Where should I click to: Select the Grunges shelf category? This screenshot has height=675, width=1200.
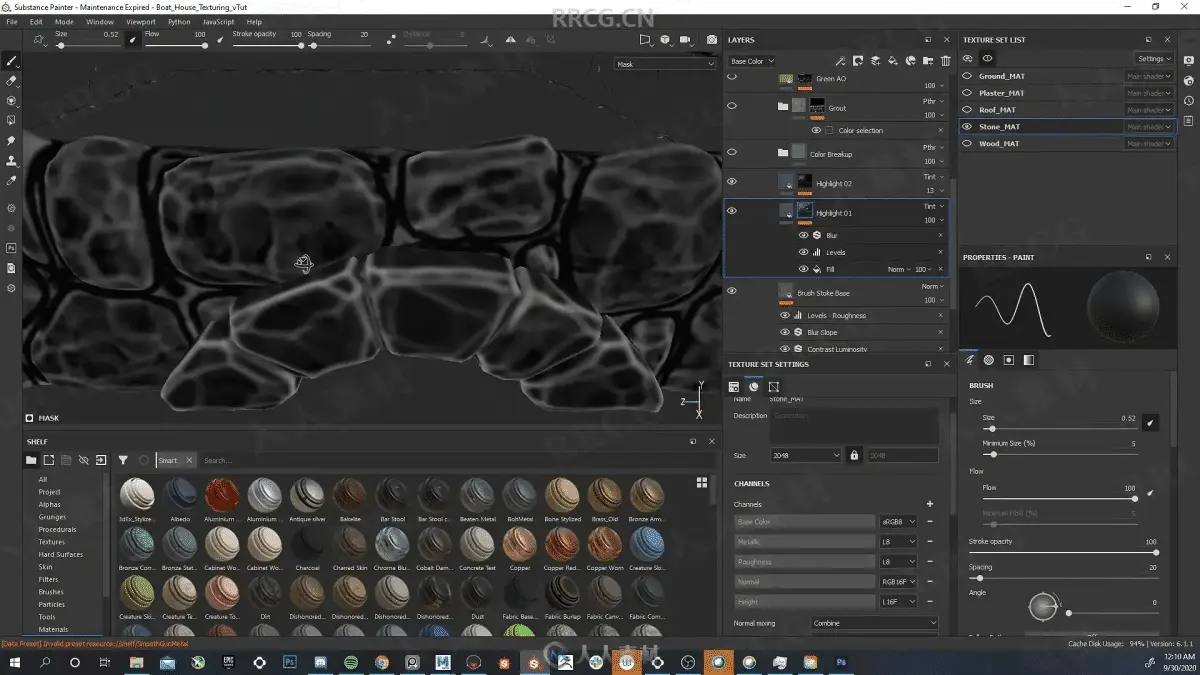(52, 517)
